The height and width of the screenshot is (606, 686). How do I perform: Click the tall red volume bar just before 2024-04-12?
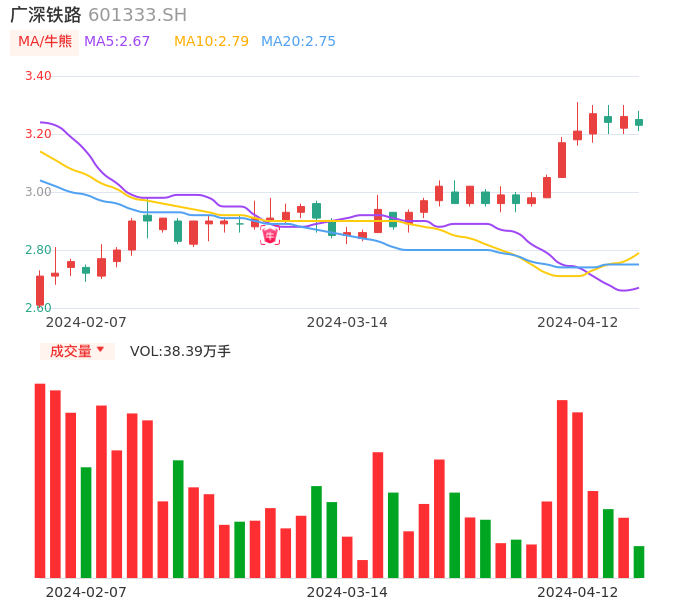click(x=562, y=489)
